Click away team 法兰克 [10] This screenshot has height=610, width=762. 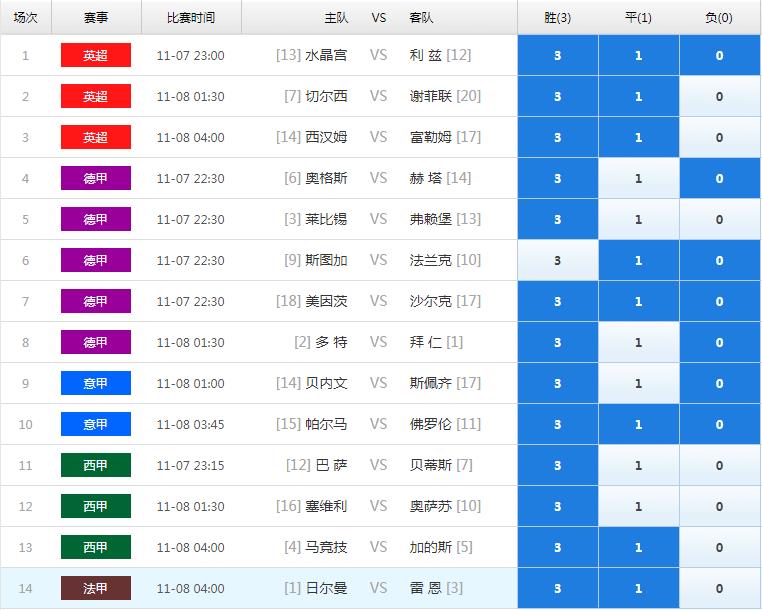tap(445, 260)
